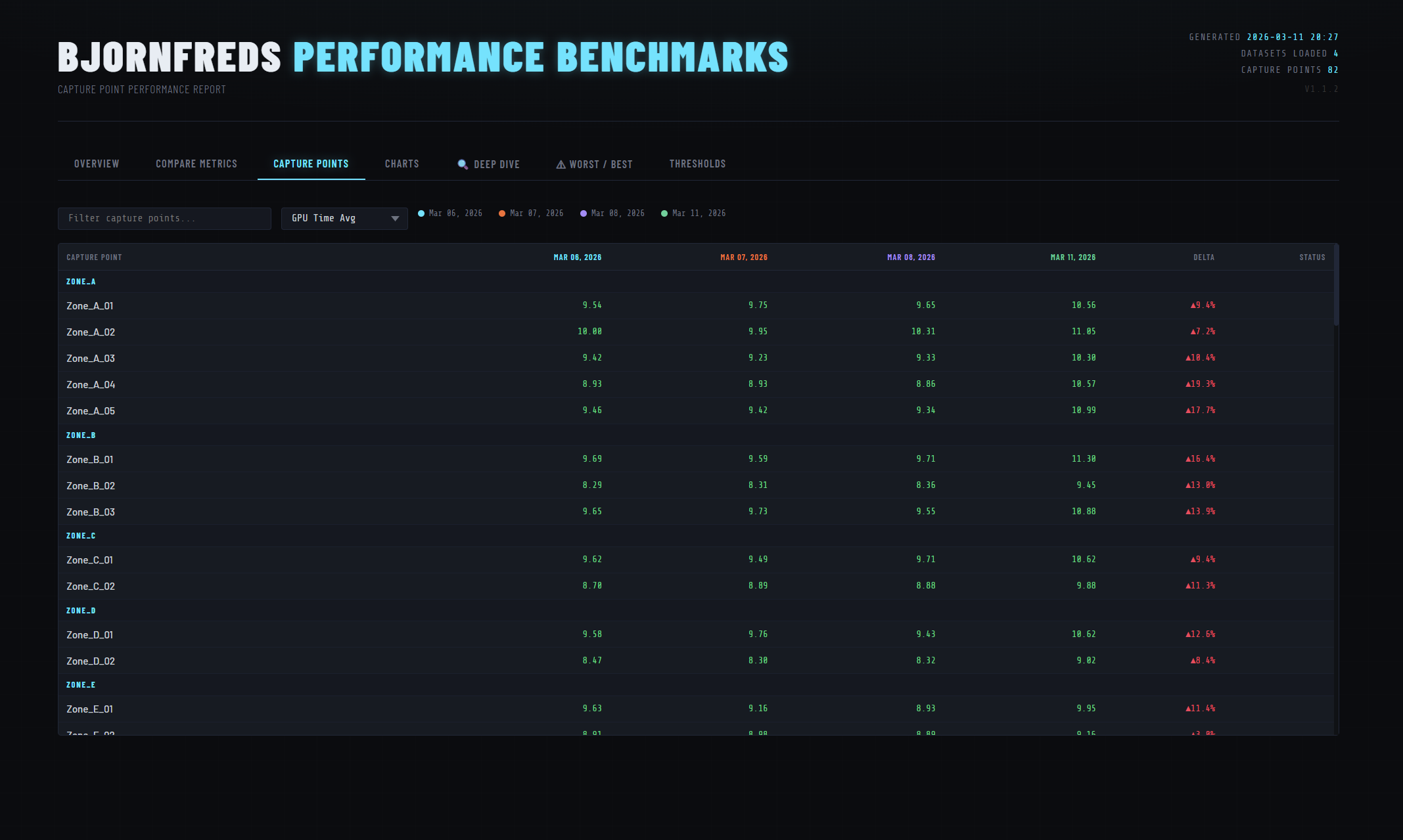This screenshot has width=1403, height=840.
Task: Collapse the ZONE_C section row
Action: click(80, 535)
